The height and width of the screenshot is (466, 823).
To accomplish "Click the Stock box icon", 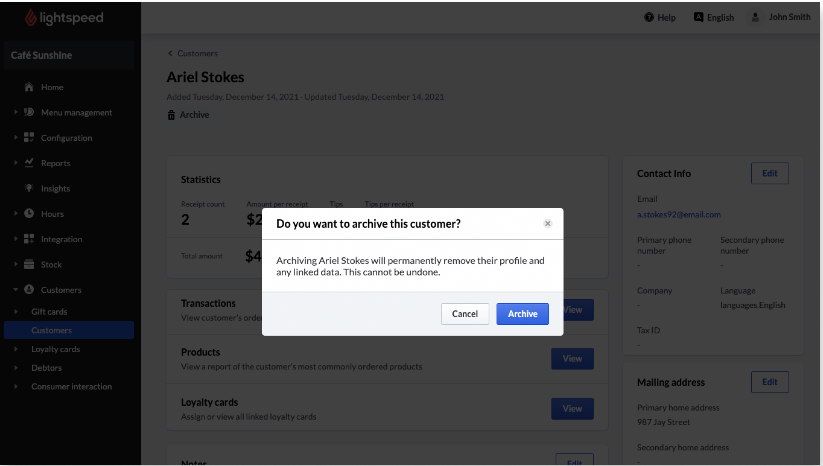I will 29,265.
